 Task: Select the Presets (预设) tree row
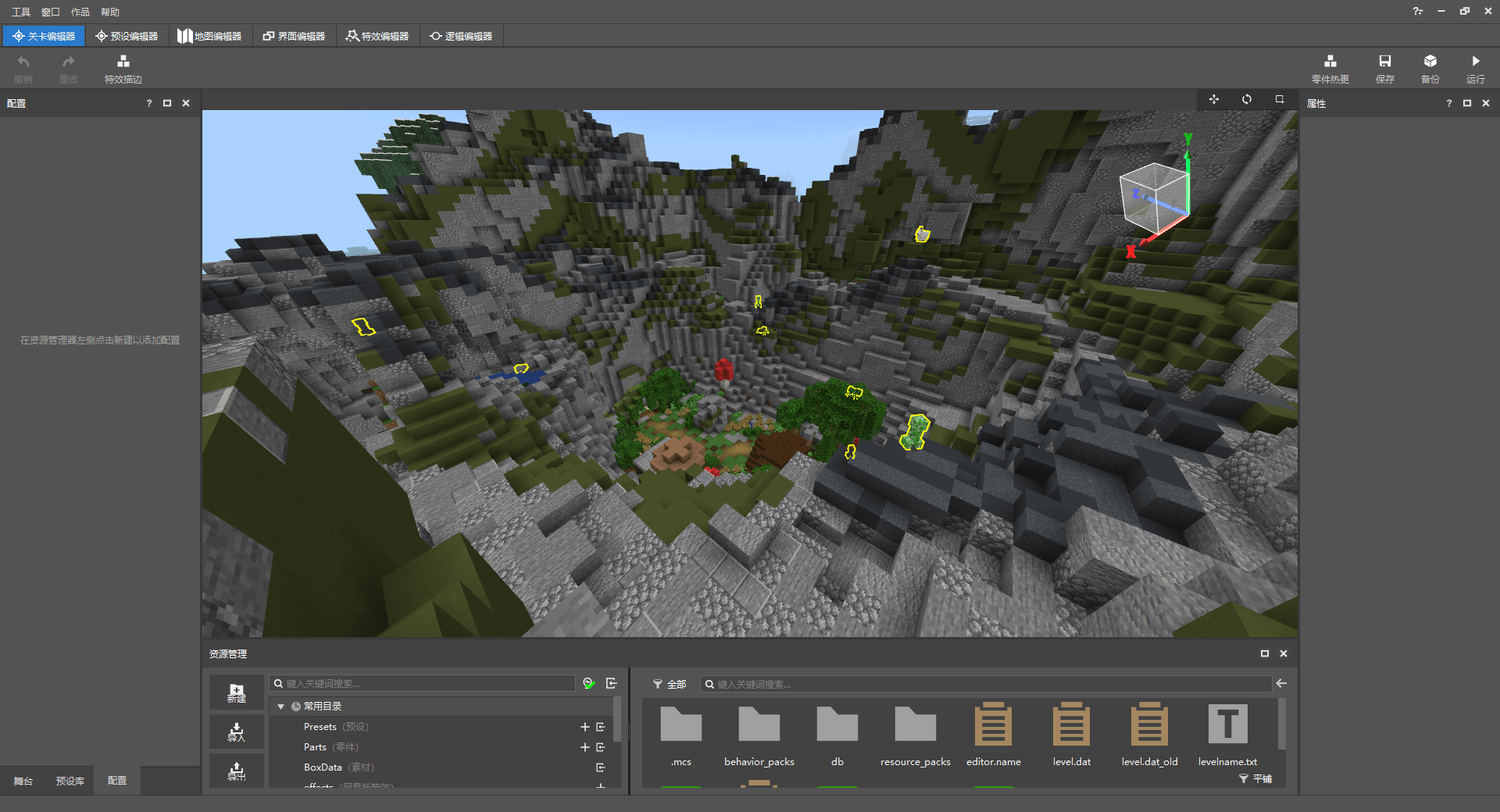[x=441, y=727]
